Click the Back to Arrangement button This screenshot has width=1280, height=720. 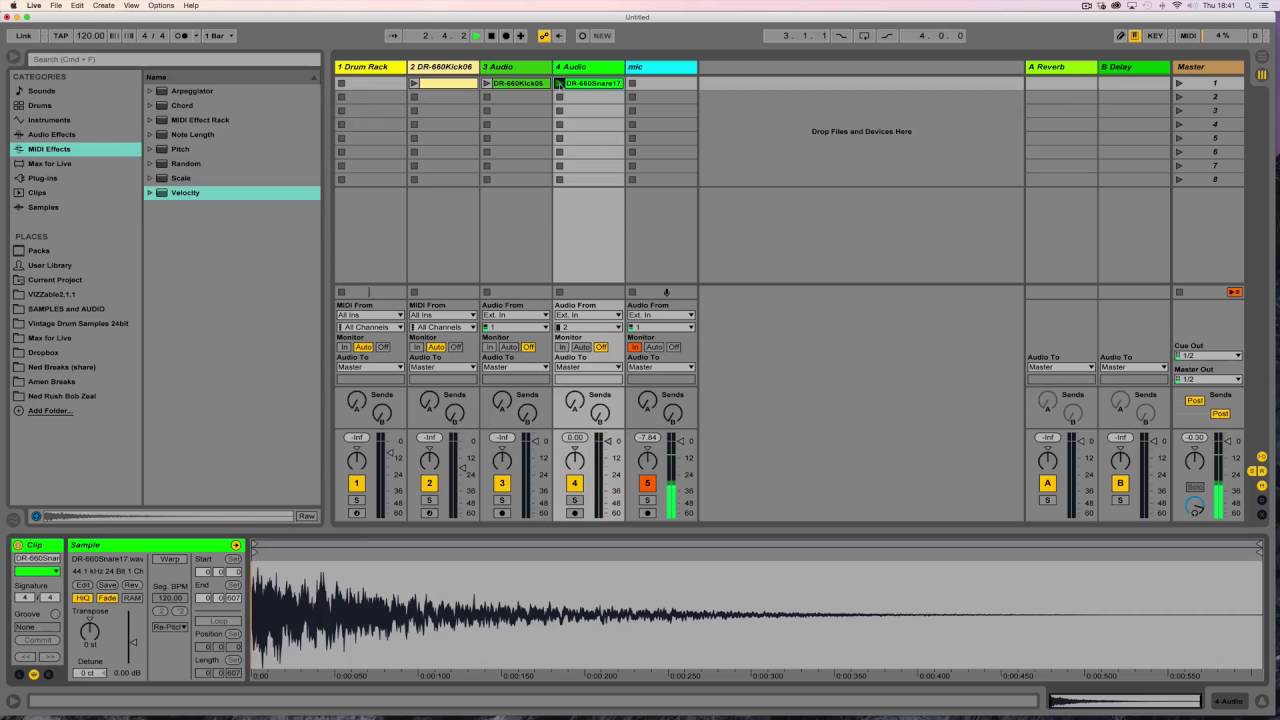click(1235, 292)
